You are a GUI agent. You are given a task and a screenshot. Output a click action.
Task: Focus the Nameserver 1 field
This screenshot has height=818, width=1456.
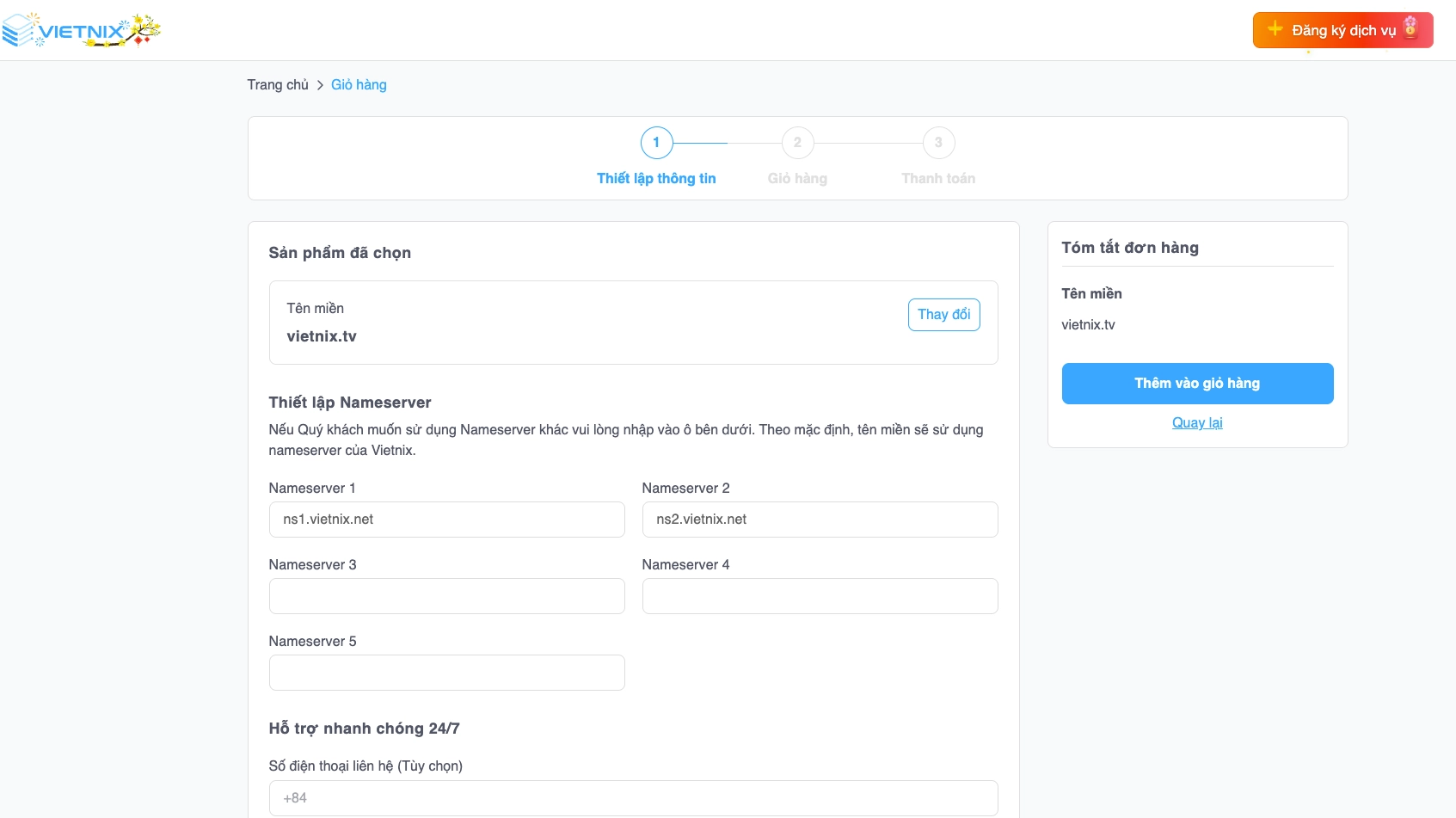coord(446,520)
